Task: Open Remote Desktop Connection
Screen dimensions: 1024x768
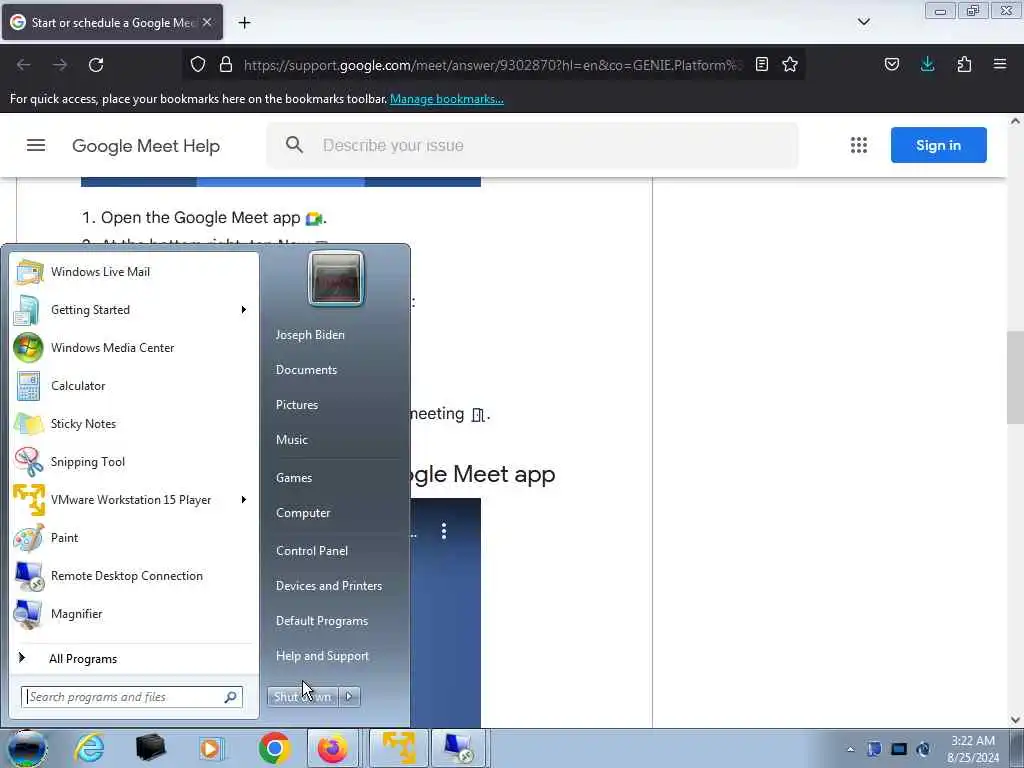Action: pyautogui.click(x=134, y=575)
